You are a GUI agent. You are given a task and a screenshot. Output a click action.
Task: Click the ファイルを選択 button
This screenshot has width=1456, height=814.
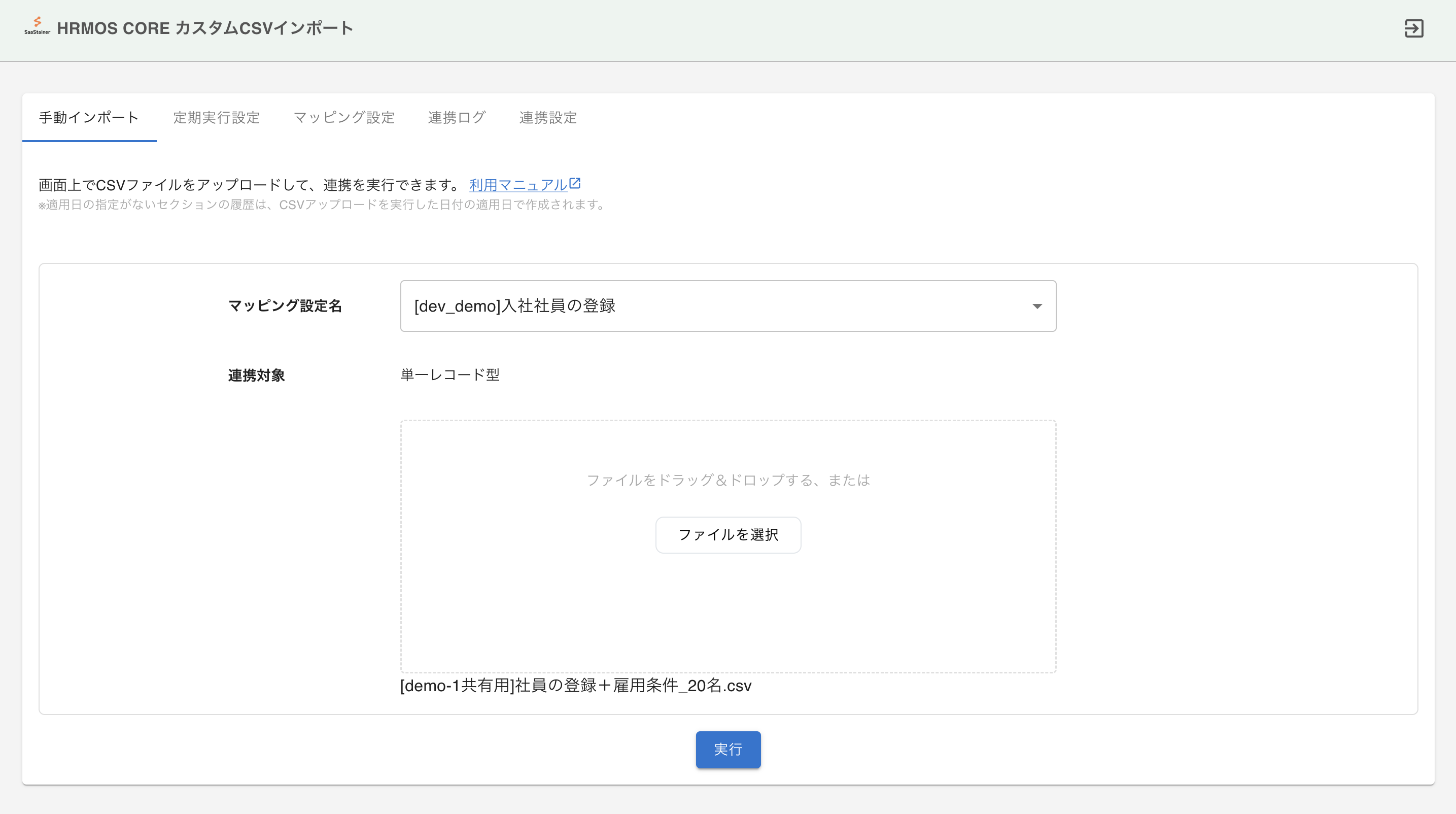pyautogui.click(x=728, y=535)
